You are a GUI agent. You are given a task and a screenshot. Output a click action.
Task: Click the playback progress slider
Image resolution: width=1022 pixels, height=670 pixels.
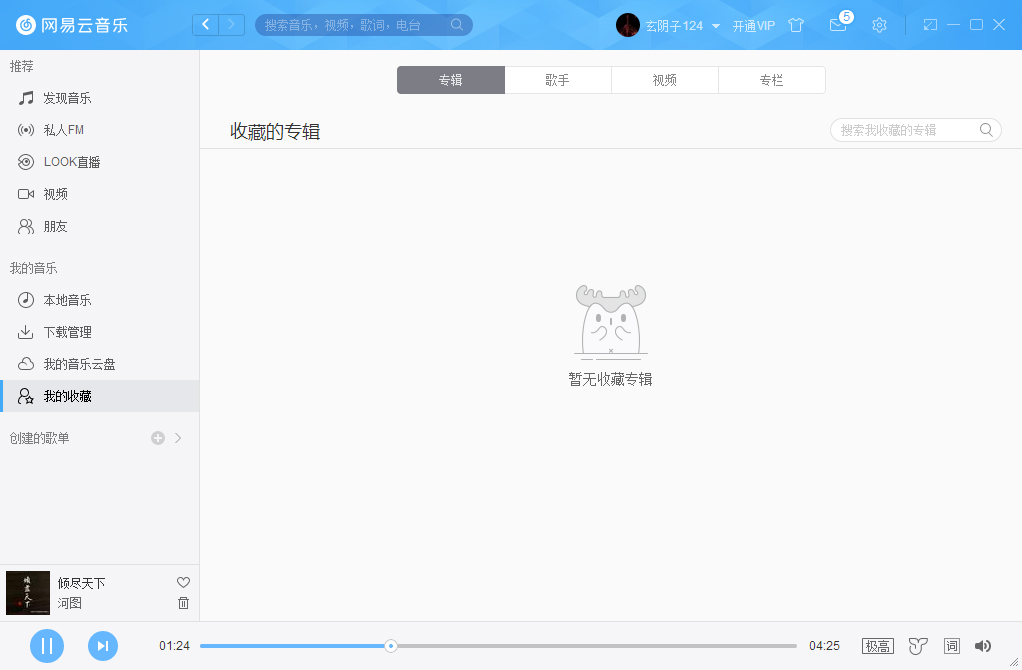coord(390,645)
